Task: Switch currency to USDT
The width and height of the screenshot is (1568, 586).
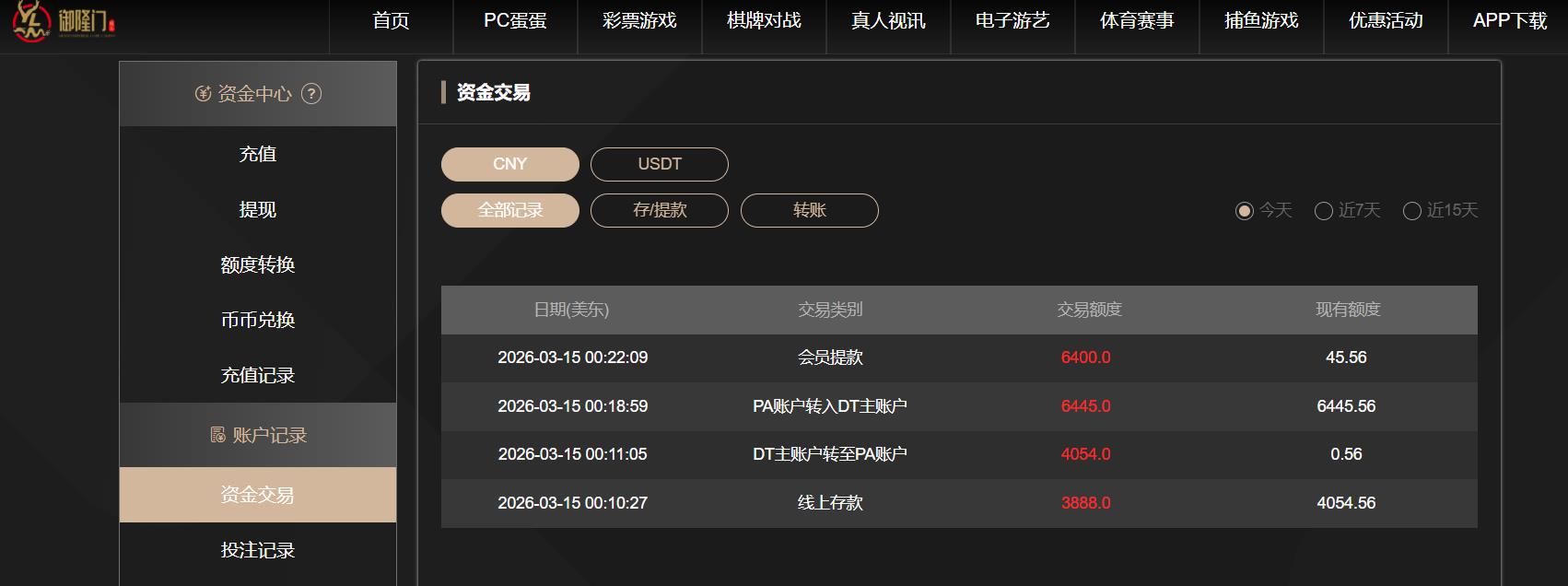Action: pyautogui.click(x=659, y=164)
